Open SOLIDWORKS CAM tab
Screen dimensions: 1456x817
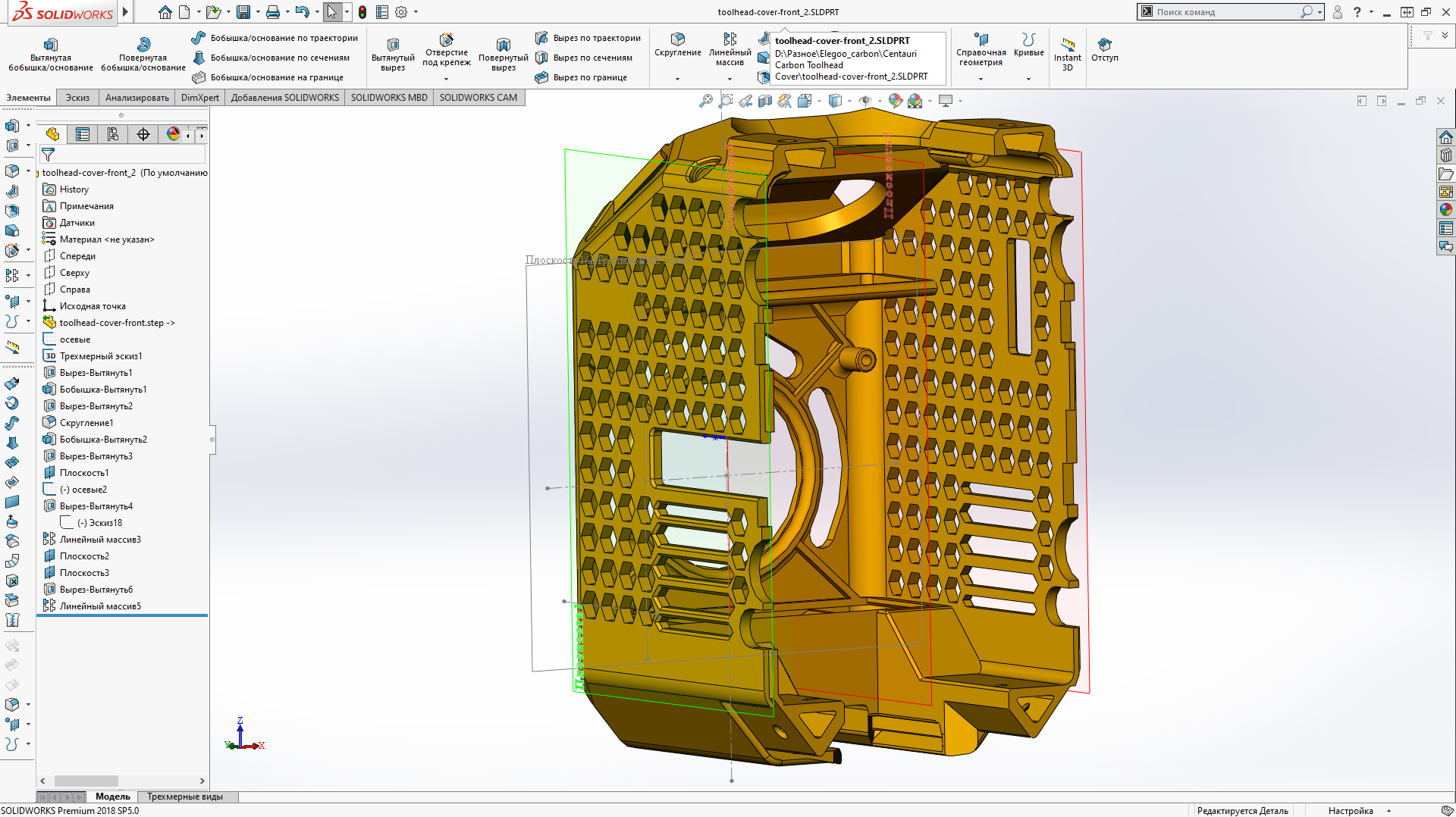479,98
